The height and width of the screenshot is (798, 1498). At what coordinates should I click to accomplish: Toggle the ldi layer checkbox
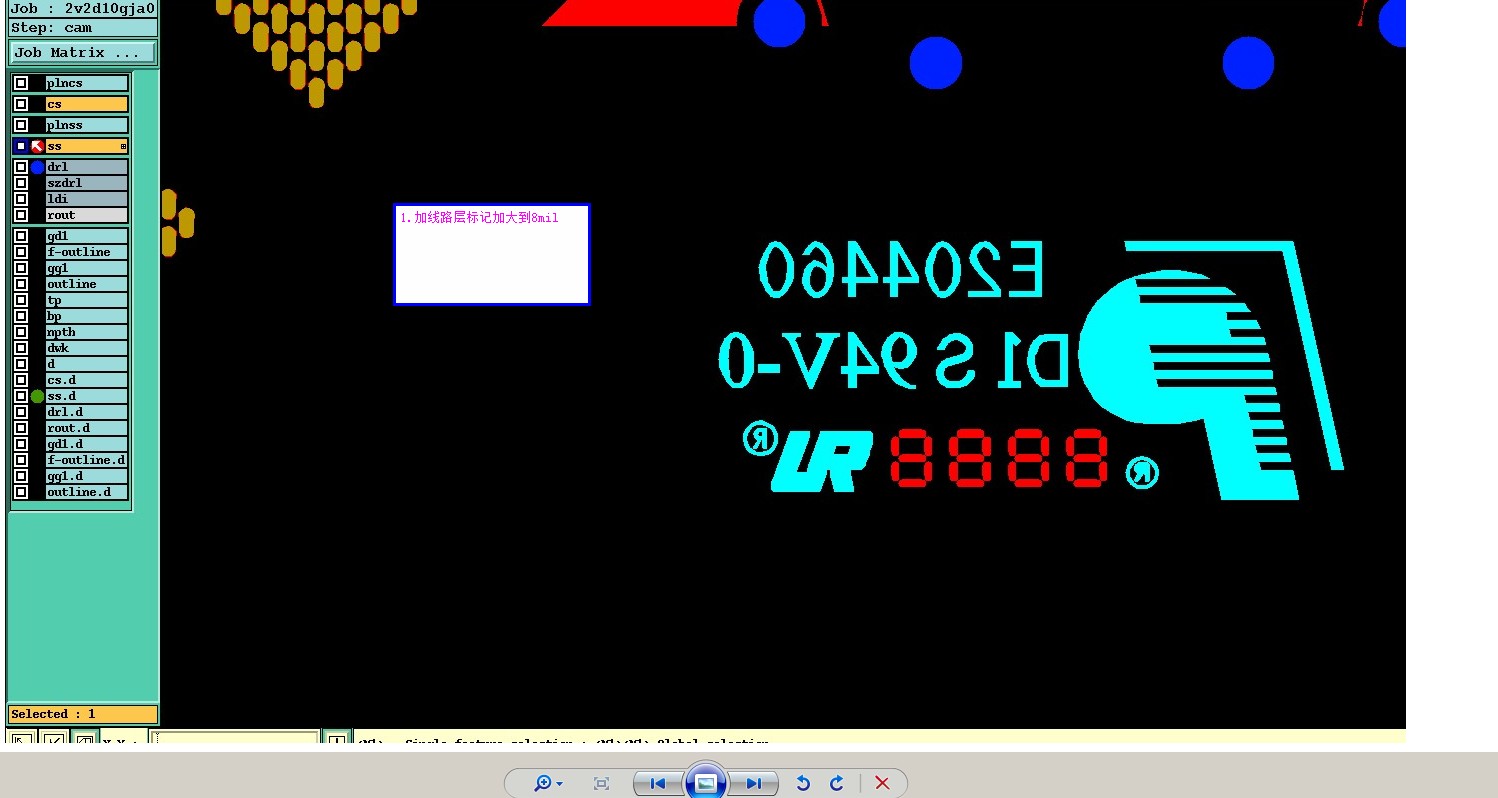[x=21, y=199]
